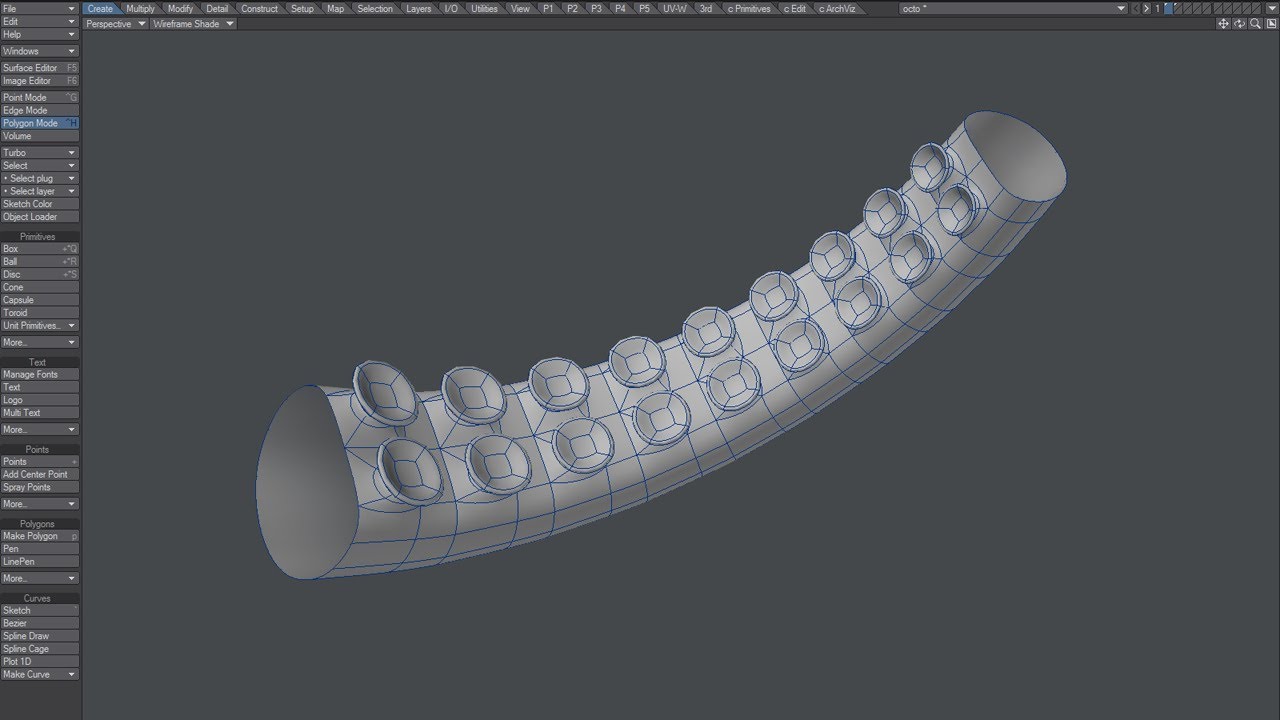Switch to the View tab

pyautogui.click(x=520, y=9)
